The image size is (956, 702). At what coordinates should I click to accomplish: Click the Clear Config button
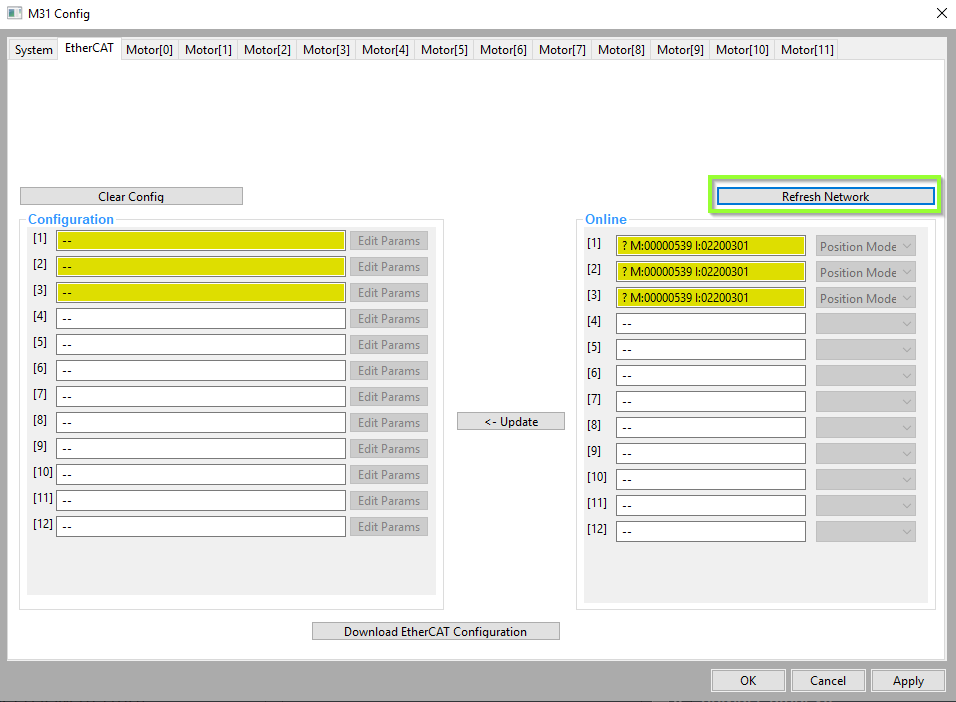(131, 196)
